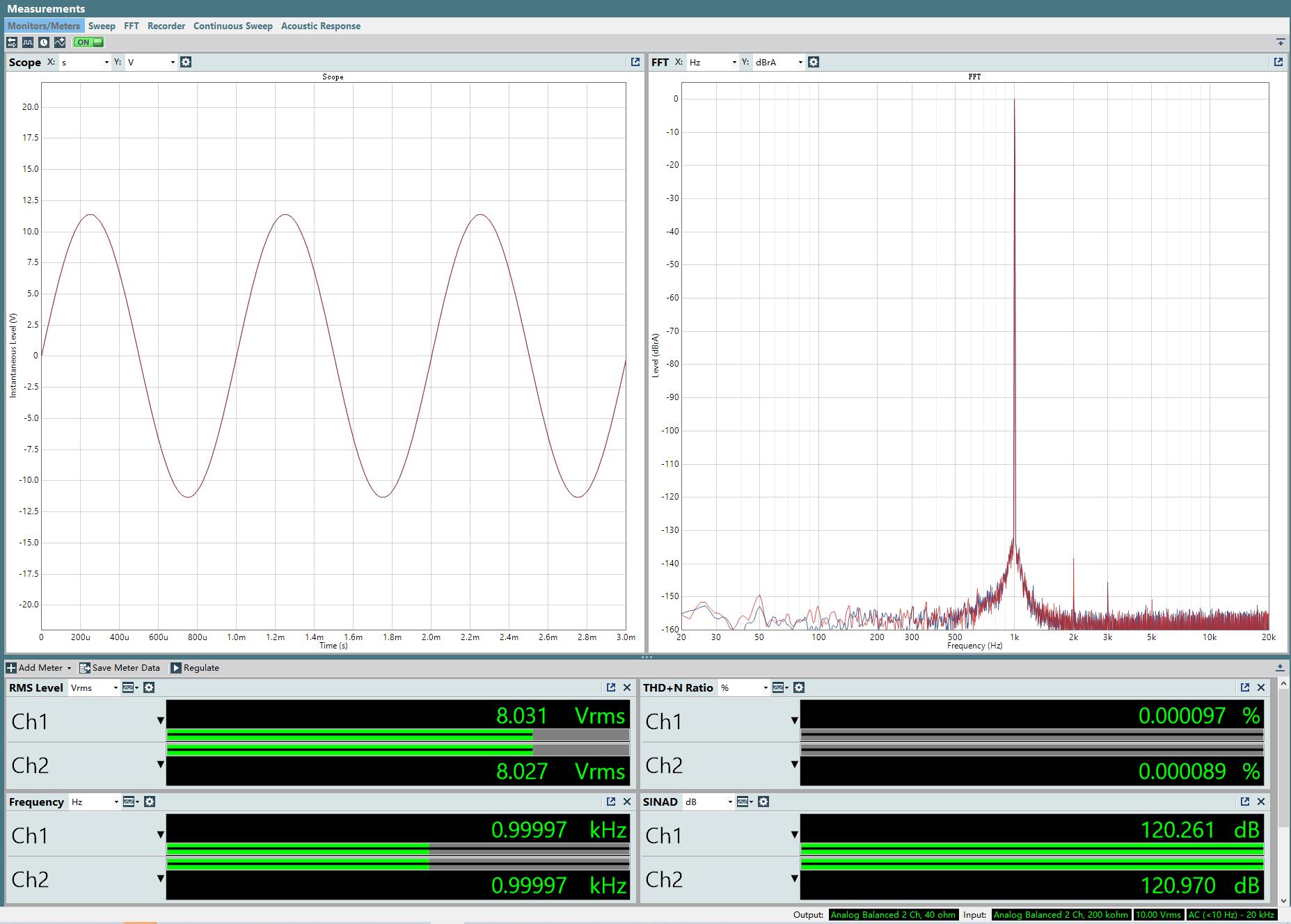1291x924 pixels.
Task: Expand RMS Level Ch1 channel arrow
Action: (161, 721)
